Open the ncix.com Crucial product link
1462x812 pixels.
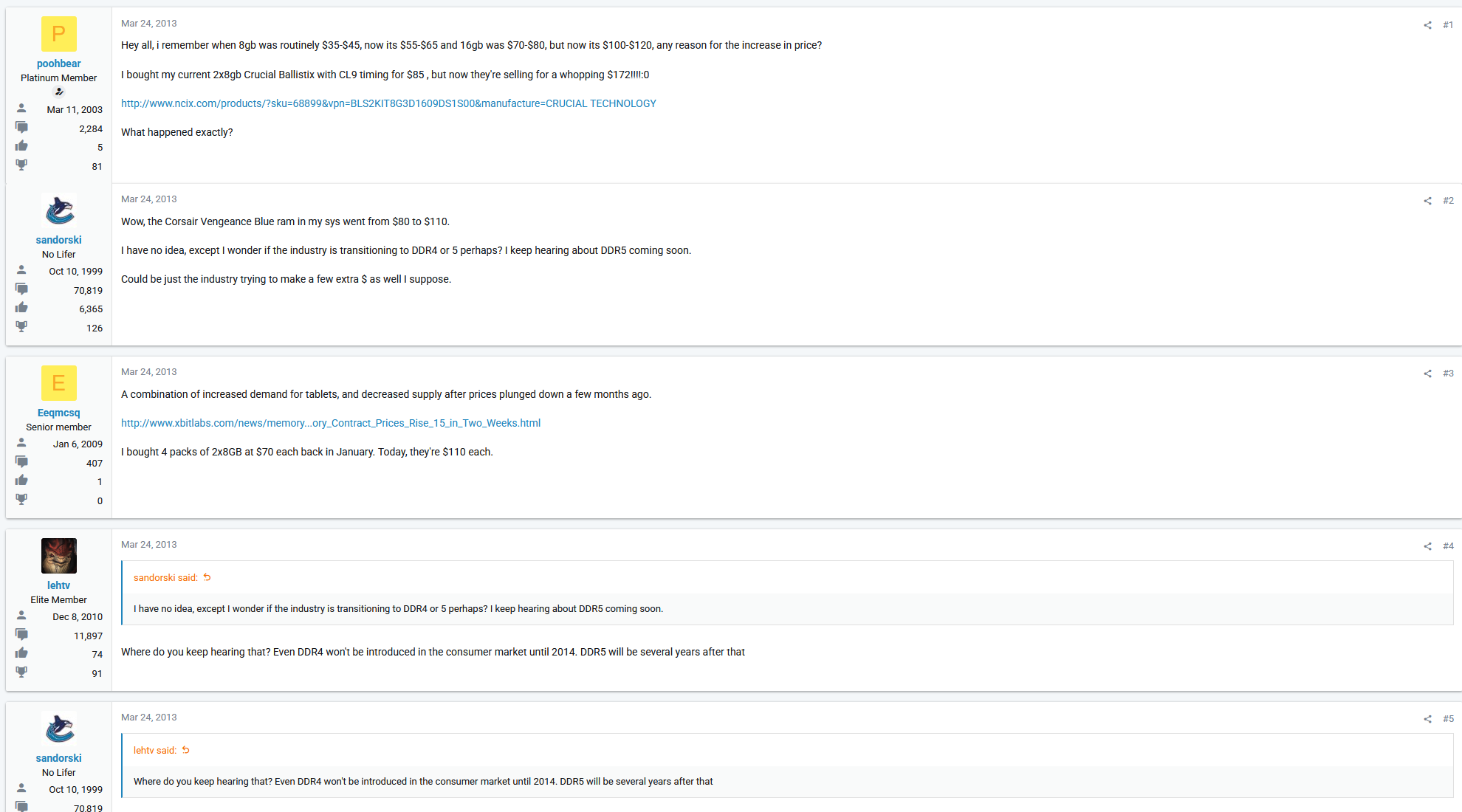click(x=388, y=103)
